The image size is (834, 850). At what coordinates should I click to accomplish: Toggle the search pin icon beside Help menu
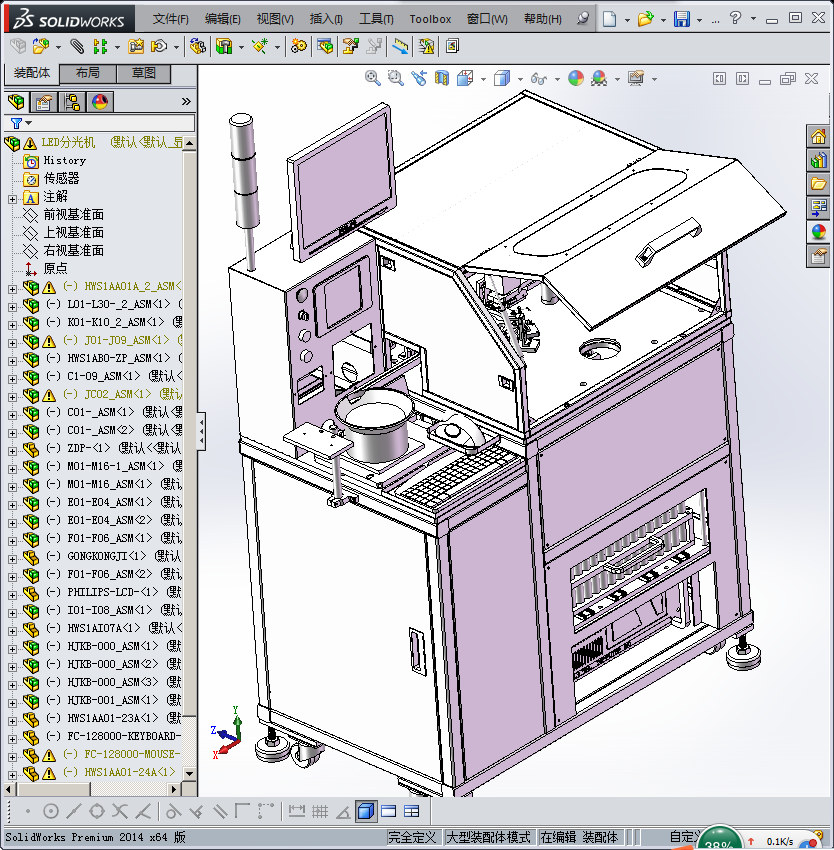584,19
